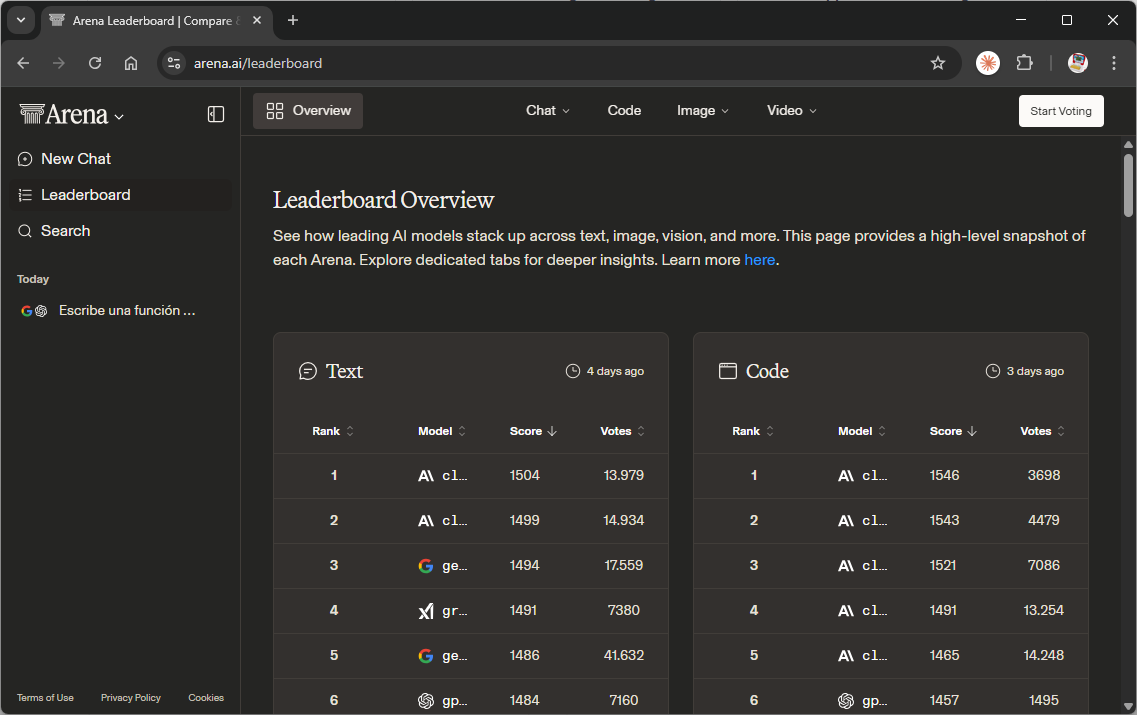Open tab search dropdown arrow

point(21,20)
